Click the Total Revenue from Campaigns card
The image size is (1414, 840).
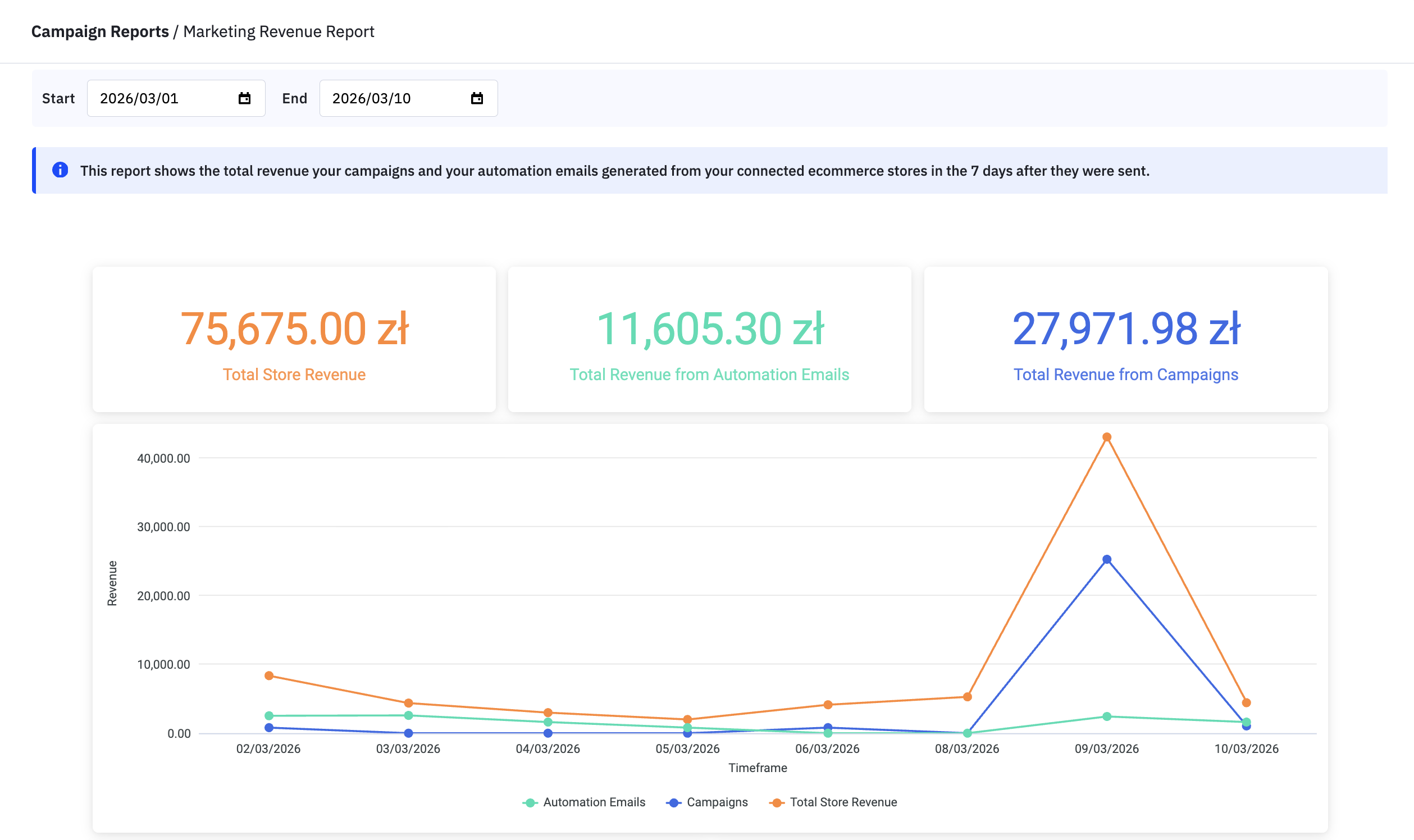(x=1125, y=340)
